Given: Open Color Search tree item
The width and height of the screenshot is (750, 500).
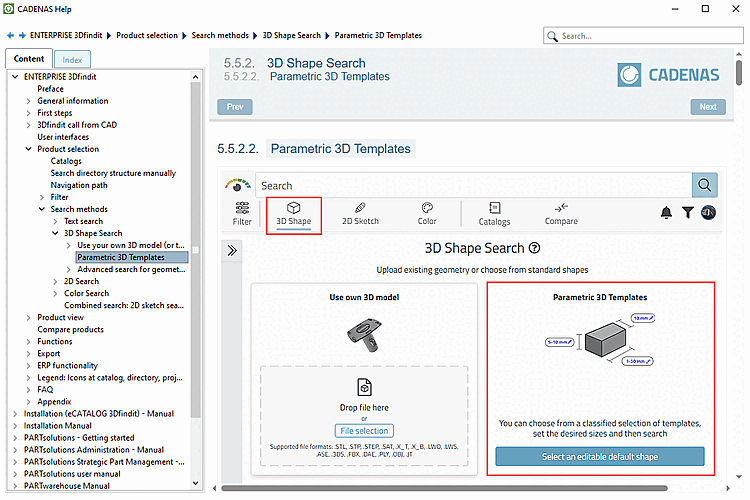Looking at the screenshot, I should tap(87, 293).
